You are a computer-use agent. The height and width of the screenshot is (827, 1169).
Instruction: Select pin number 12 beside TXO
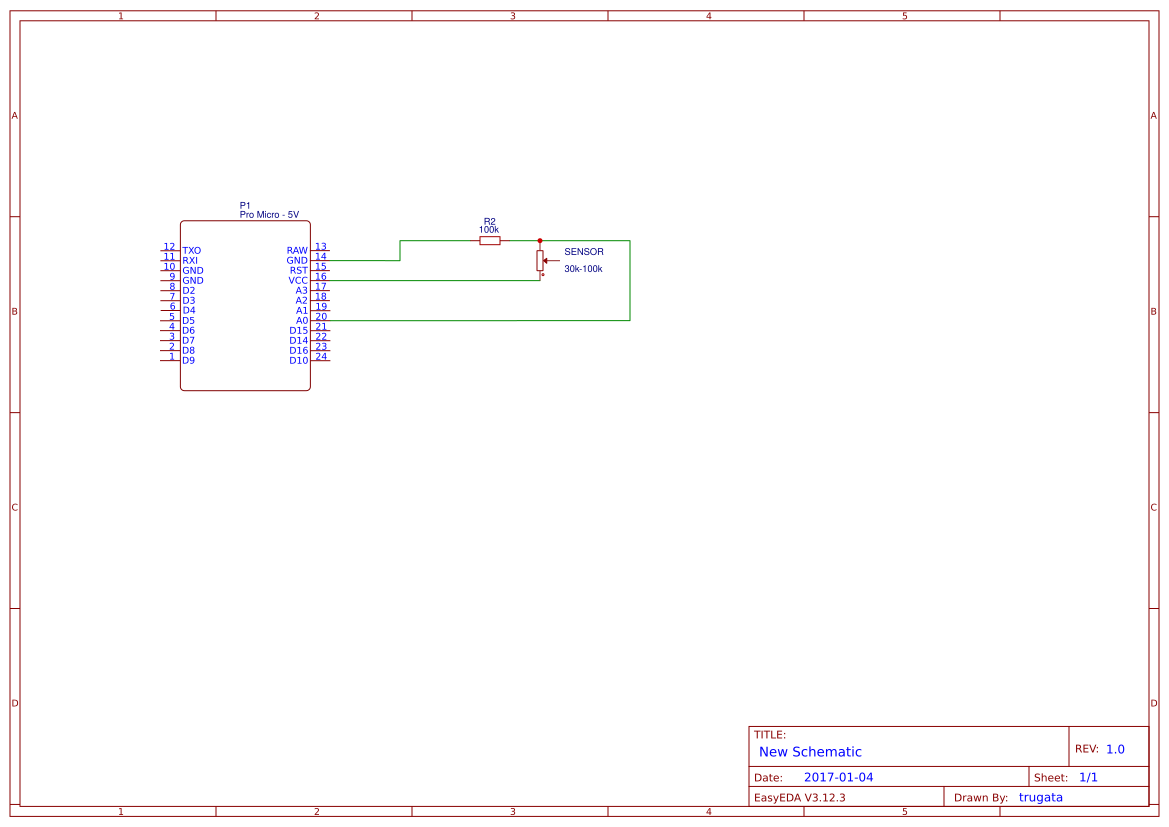click(169, 246)
